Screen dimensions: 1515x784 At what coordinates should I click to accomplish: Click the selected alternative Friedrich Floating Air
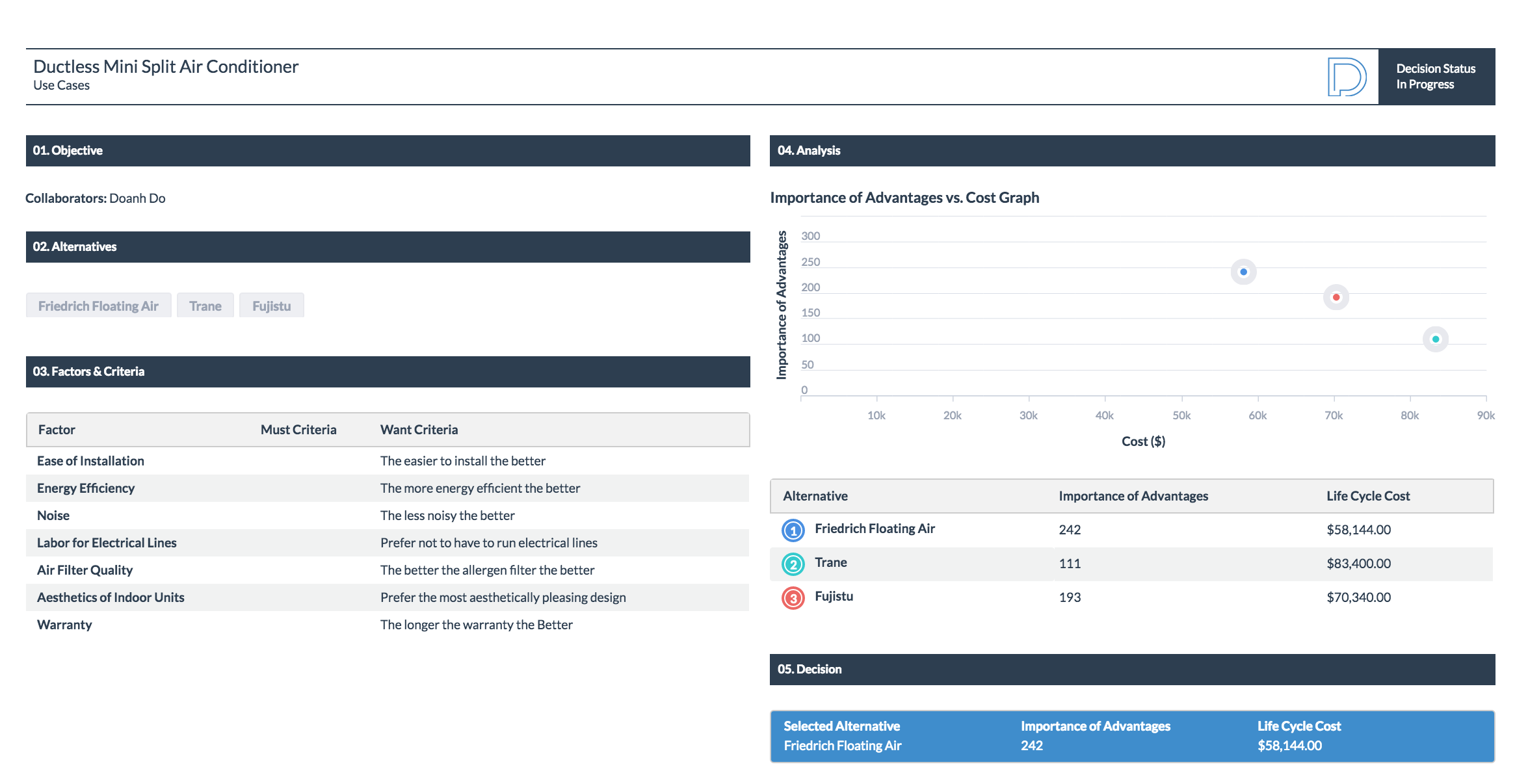[843, 746]
